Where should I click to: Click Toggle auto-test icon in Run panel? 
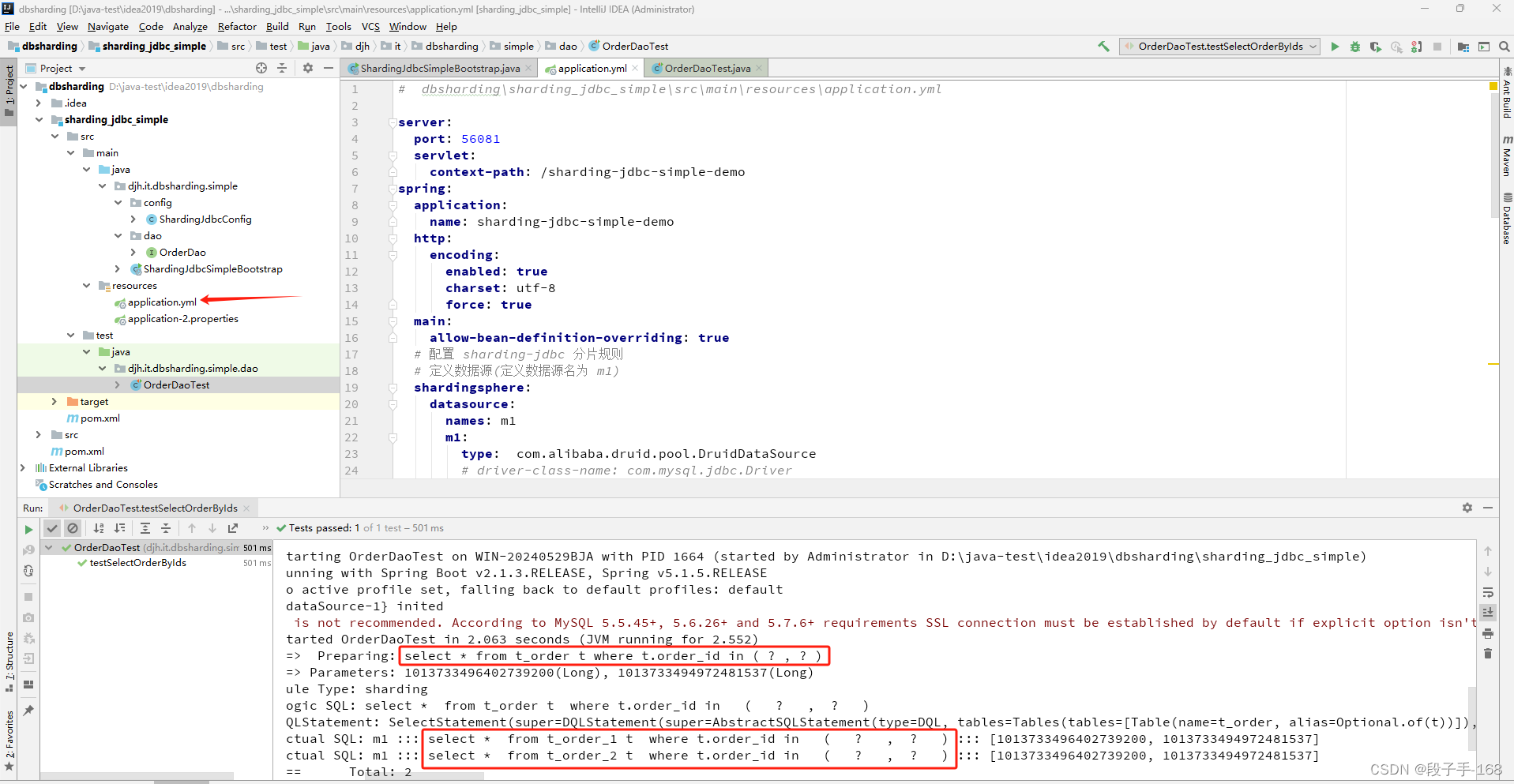pyautogui.click(x=28, y=570)
